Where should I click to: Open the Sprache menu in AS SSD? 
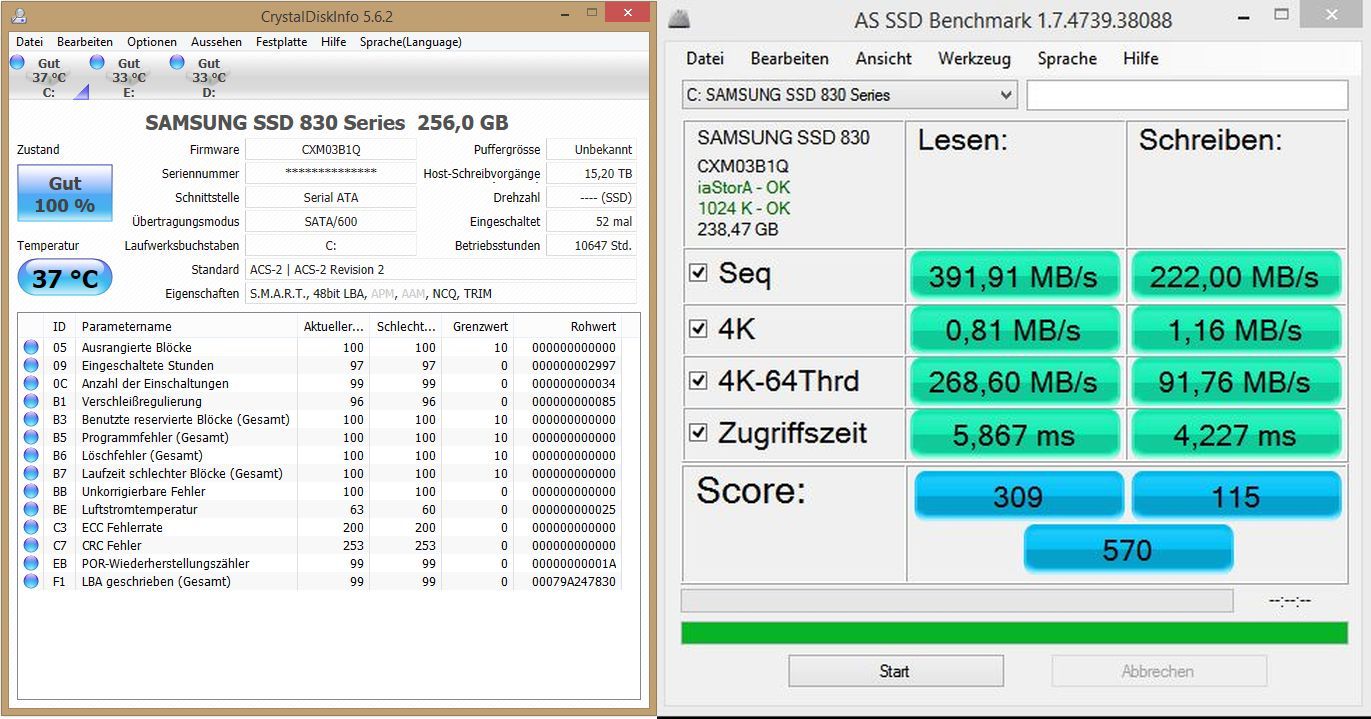click(x=1067, y=59)
